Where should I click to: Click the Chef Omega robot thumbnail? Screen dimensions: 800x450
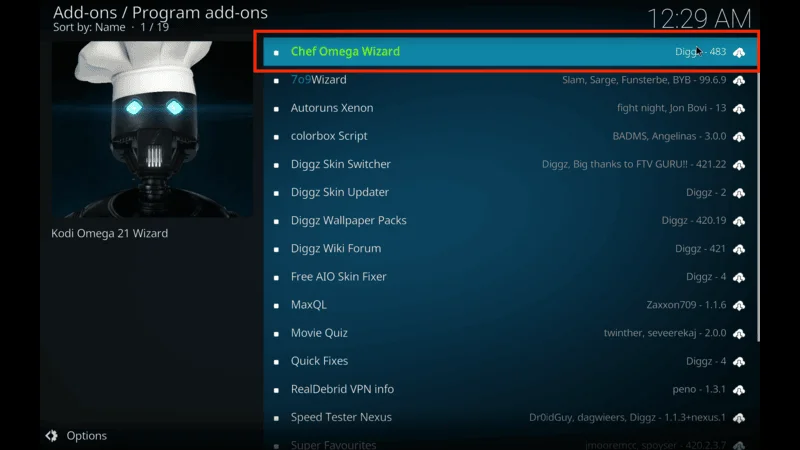click(x=152, y=129)
